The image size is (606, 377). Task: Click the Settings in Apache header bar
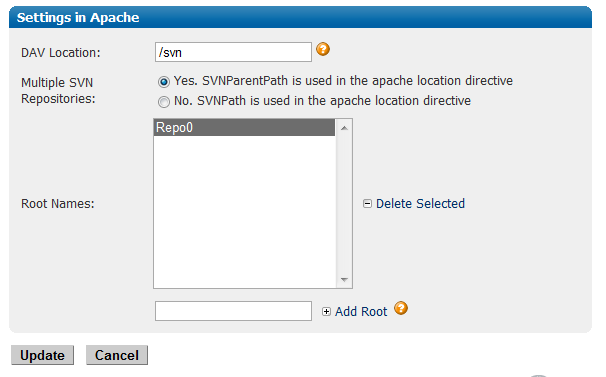click(300, 17)
